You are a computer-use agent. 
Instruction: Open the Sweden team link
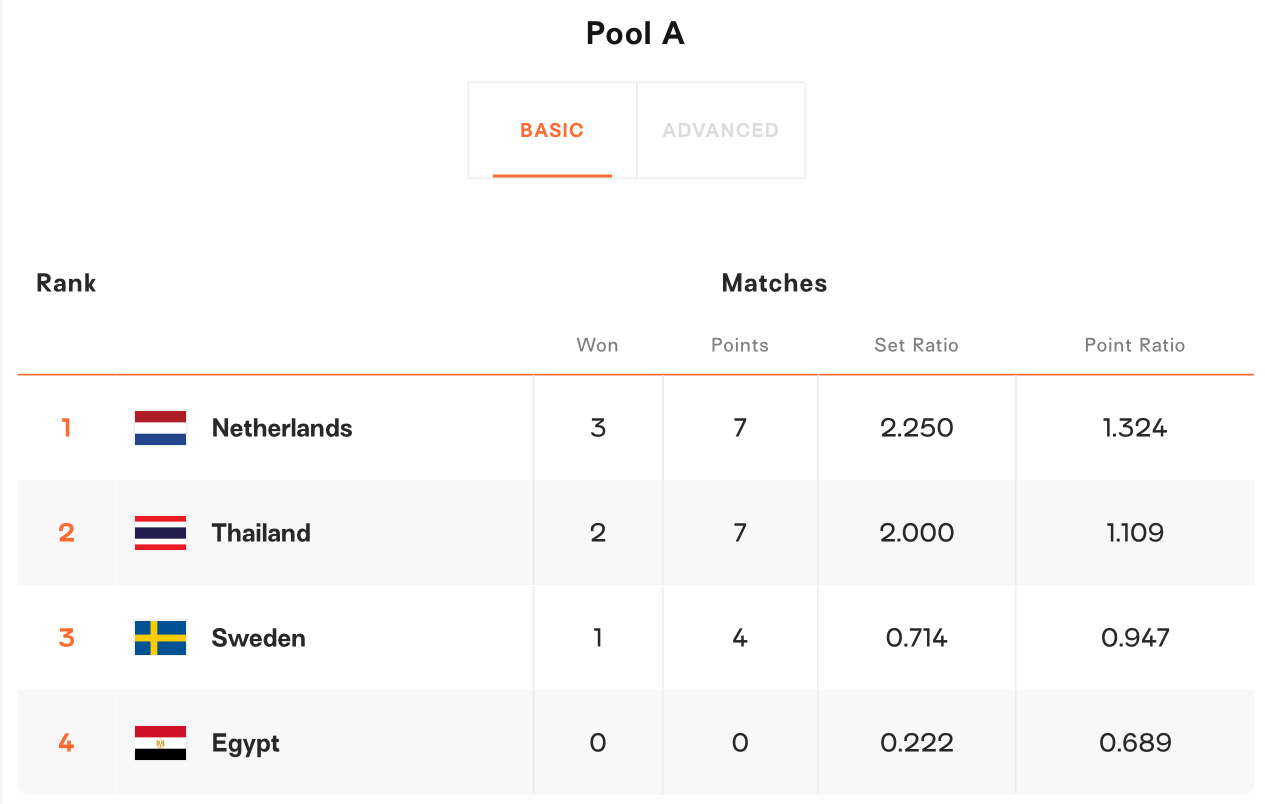click(259, 638)
